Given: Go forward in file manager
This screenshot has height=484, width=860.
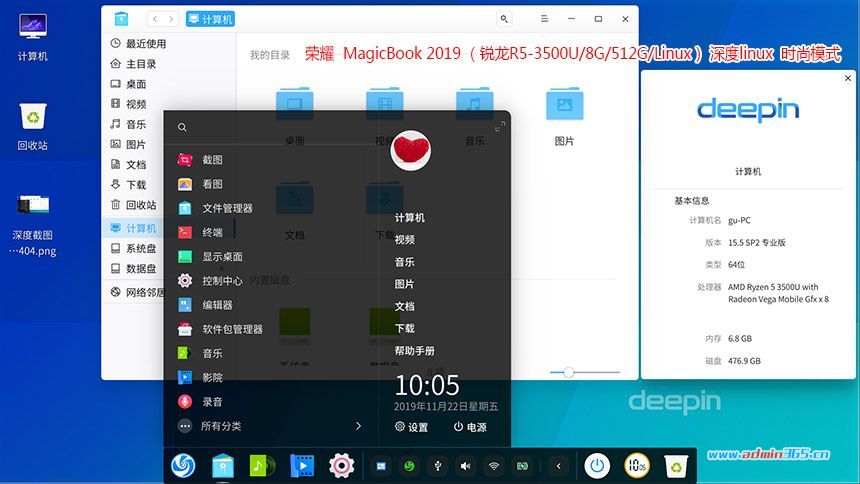Looking at the screenshot, I should click(171, 19).
